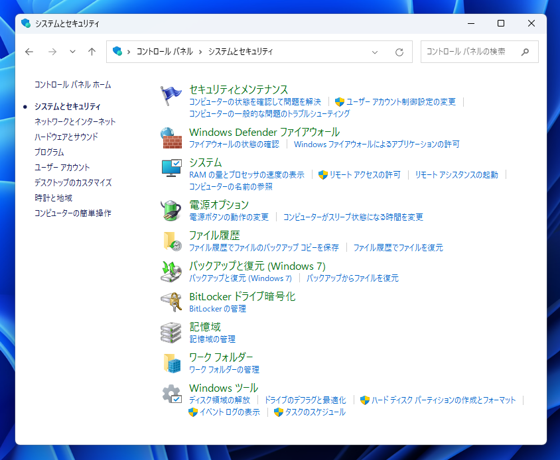This screenshot has width=560, height=460.
Task: Click the 電源オプション battery icon
Action: coord(171,210)
